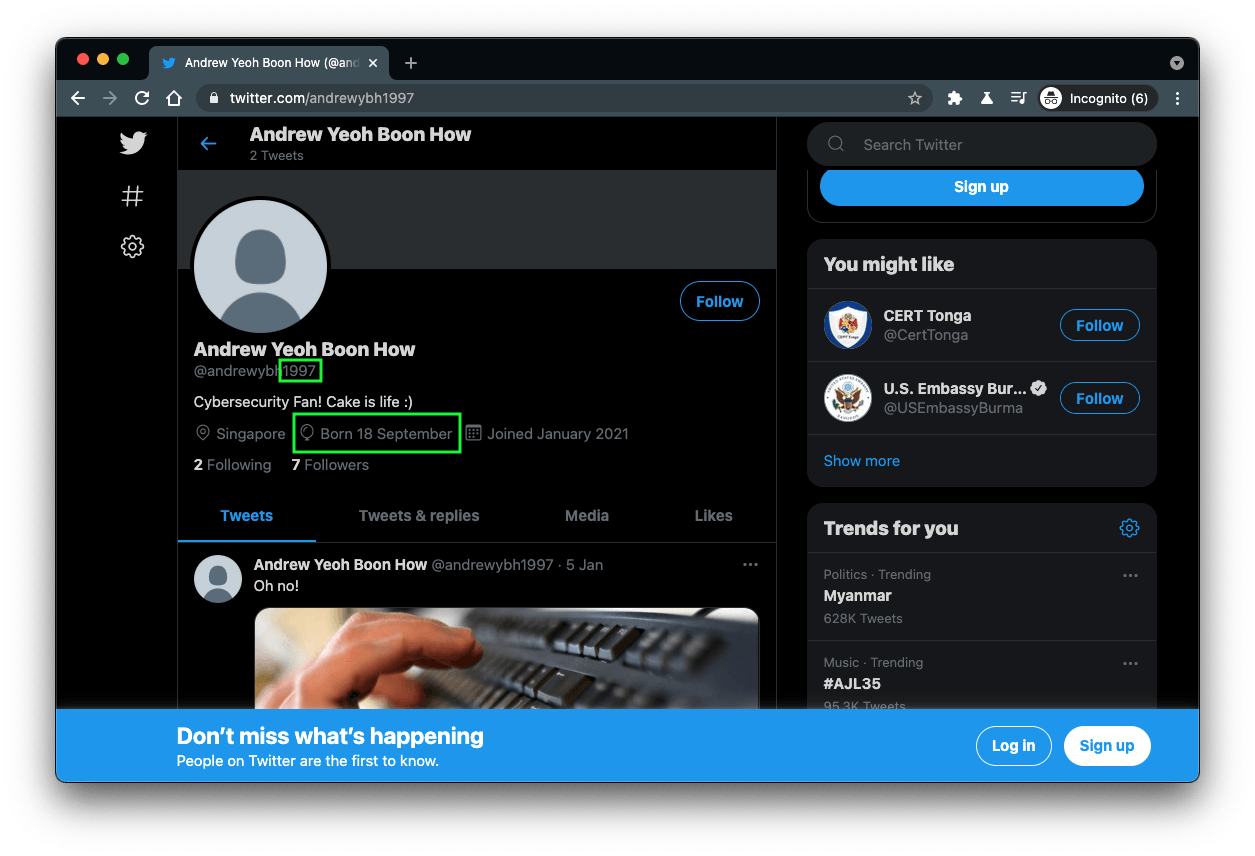1255x856 pixels.
Task: Click the small avatar beside the tweet
Action: coord(218,579)
